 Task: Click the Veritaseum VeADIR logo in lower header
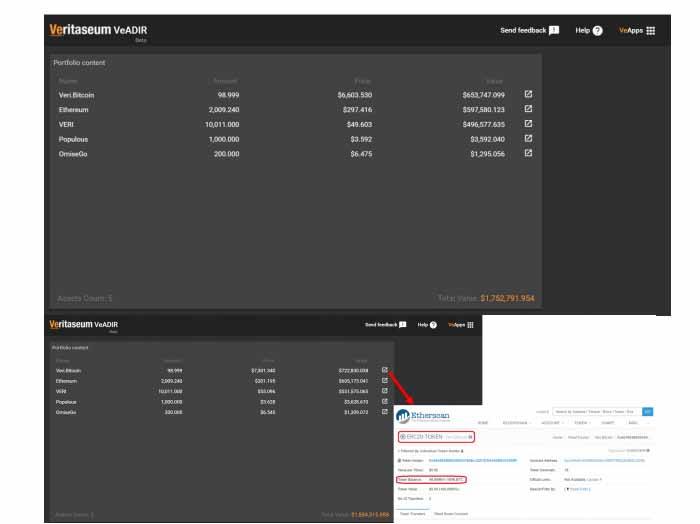83,324
